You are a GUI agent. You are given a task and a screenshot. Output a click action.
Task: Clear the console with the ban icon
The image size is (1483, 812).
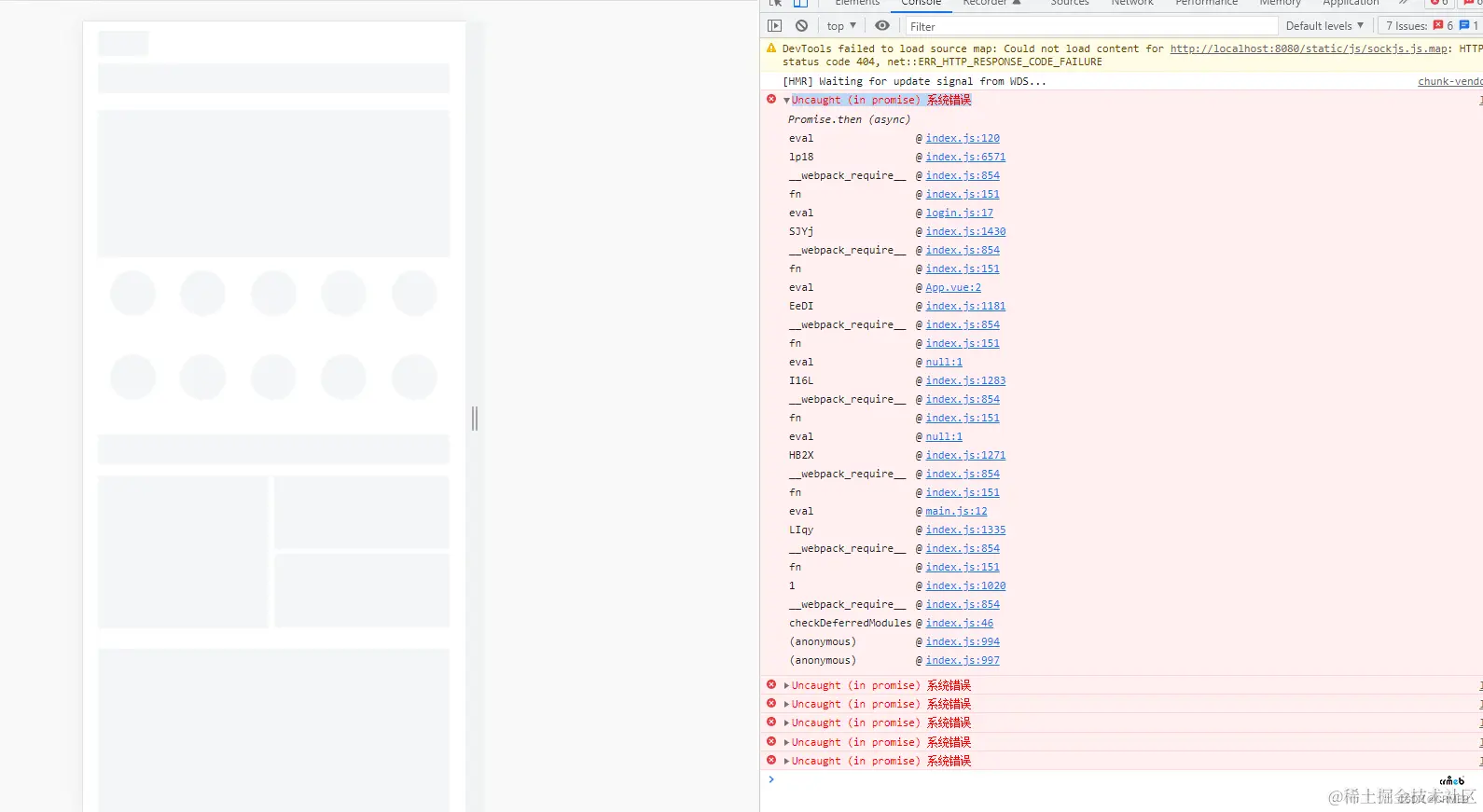(801, 26)
